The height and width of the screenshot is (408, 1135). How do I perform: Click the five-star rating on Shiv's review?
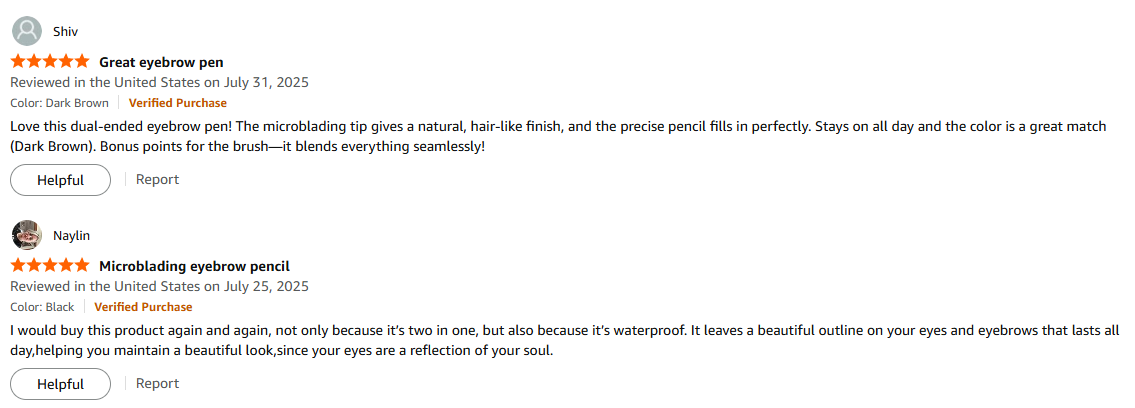click(x=50, y=62)
